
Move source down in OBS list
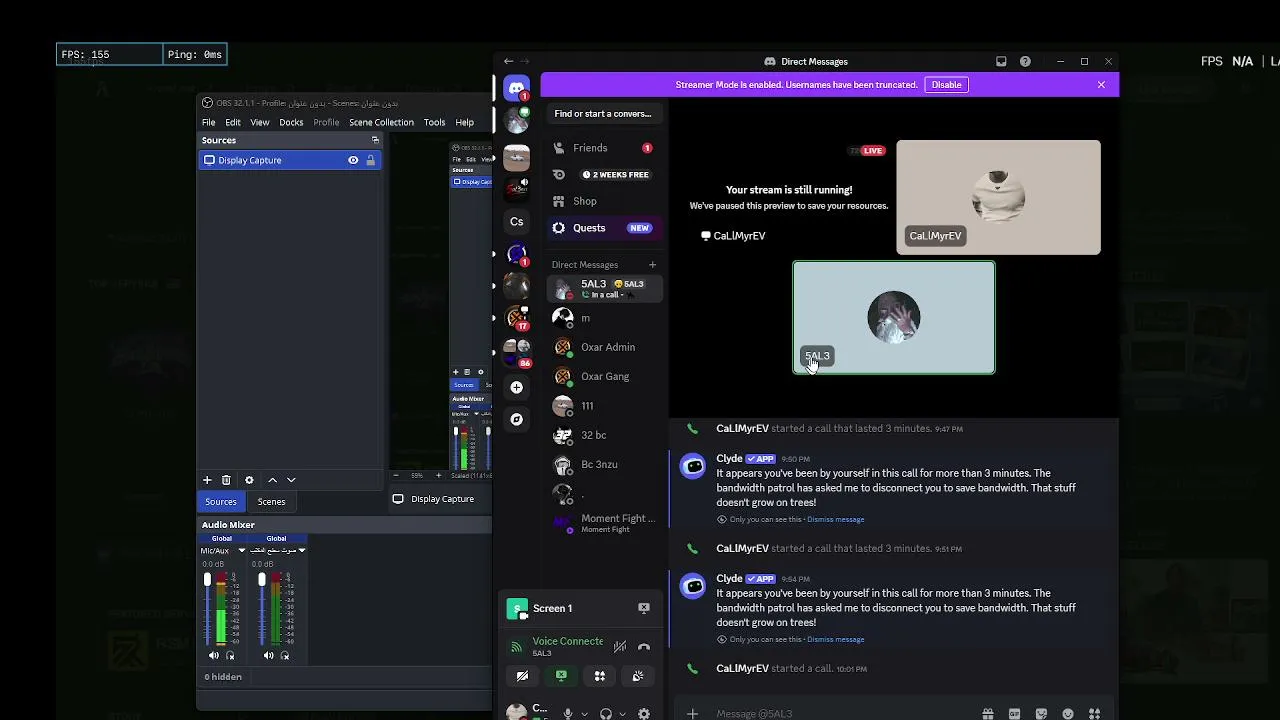coord(291,480)
